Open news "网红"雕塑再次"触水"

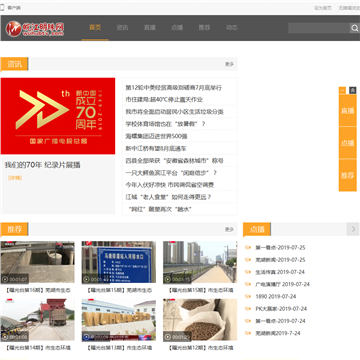click(160, 209)
